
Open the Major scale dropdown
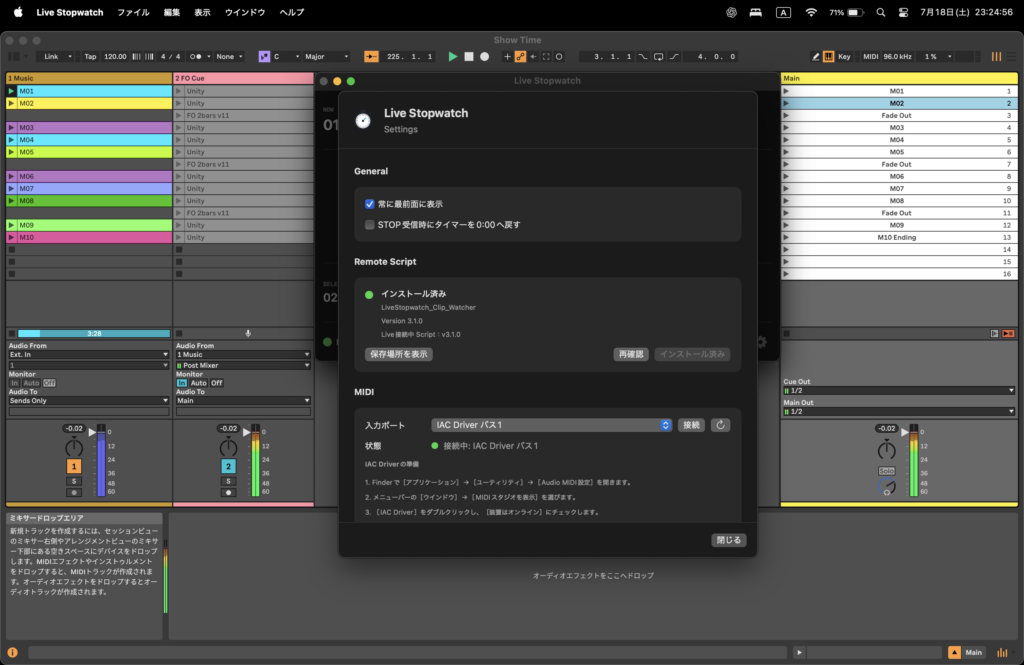326,57
